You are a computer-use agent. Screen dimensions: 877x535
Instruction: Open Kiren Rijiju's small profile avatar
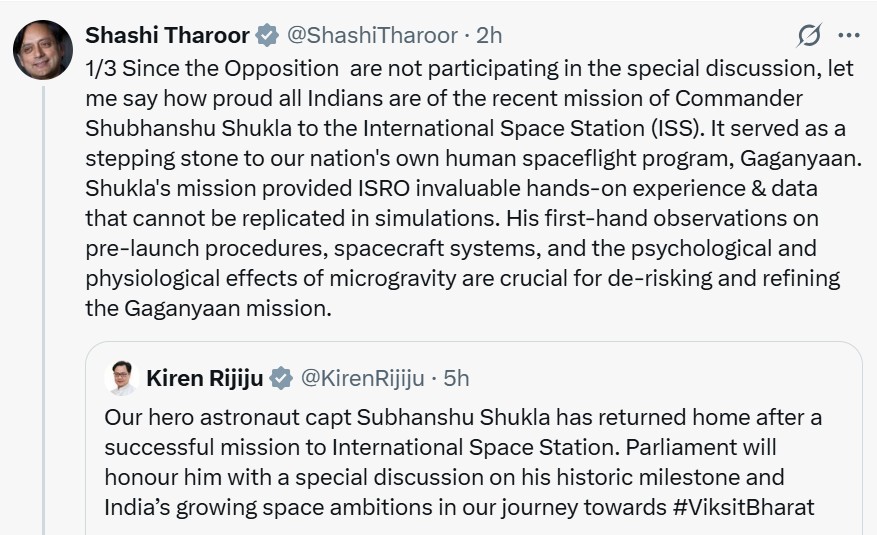coord(122,377)
